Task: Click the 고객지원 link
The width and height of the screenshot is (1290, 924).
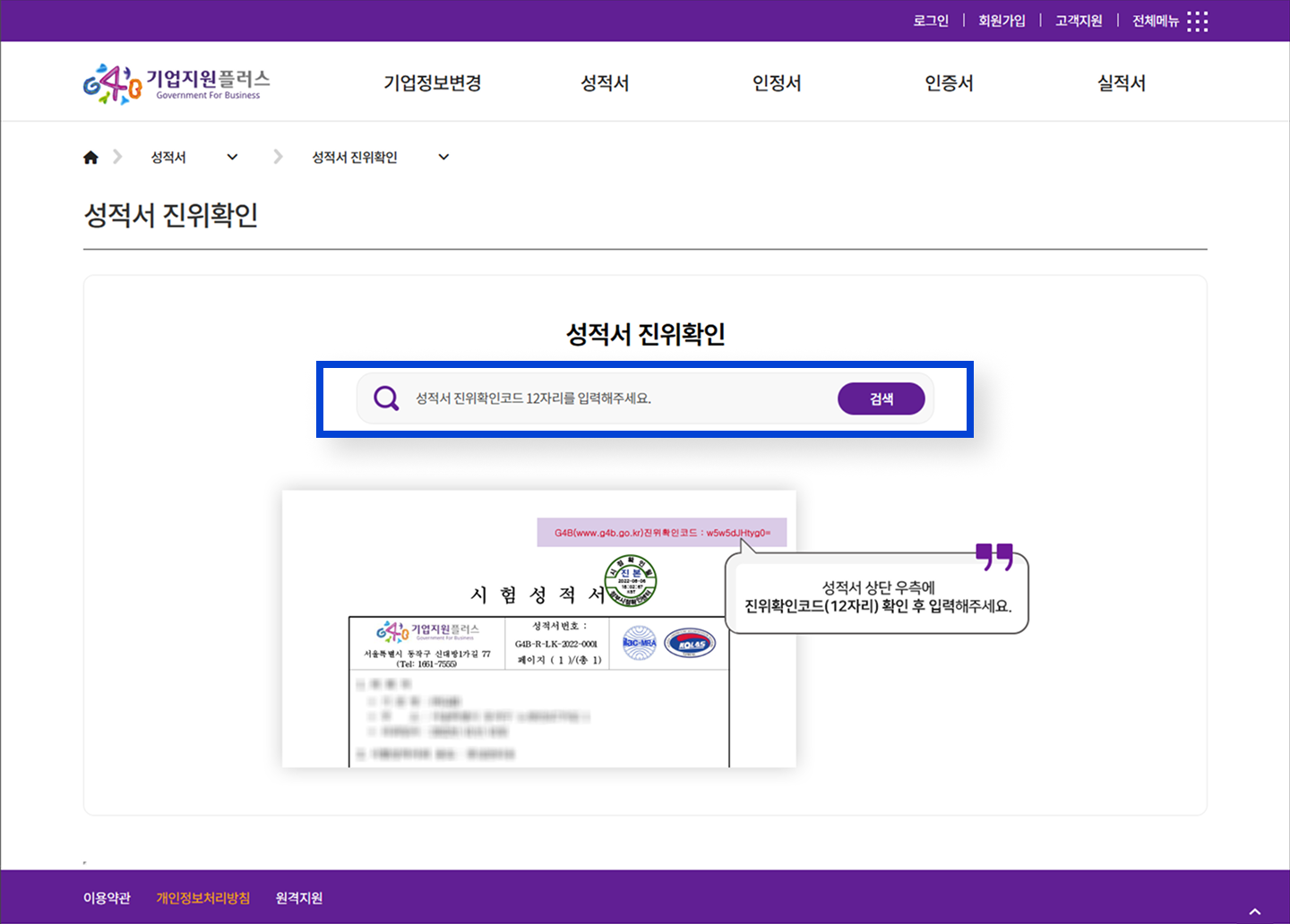Action: [x=1079, y=21]
